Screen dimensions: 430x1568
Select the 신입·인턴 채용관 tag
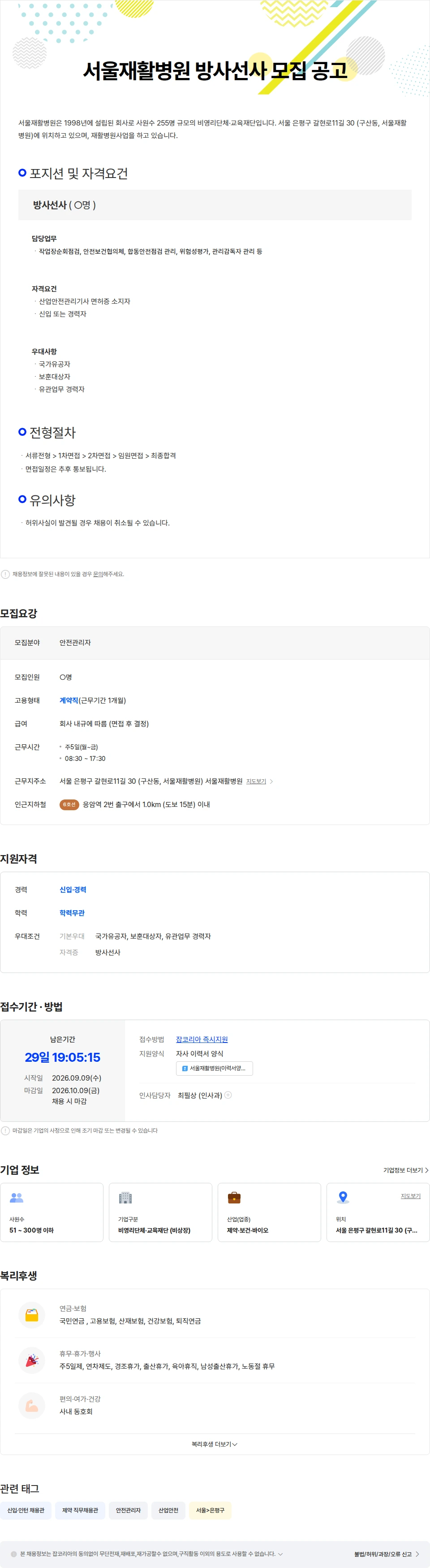coord(26,1510)
